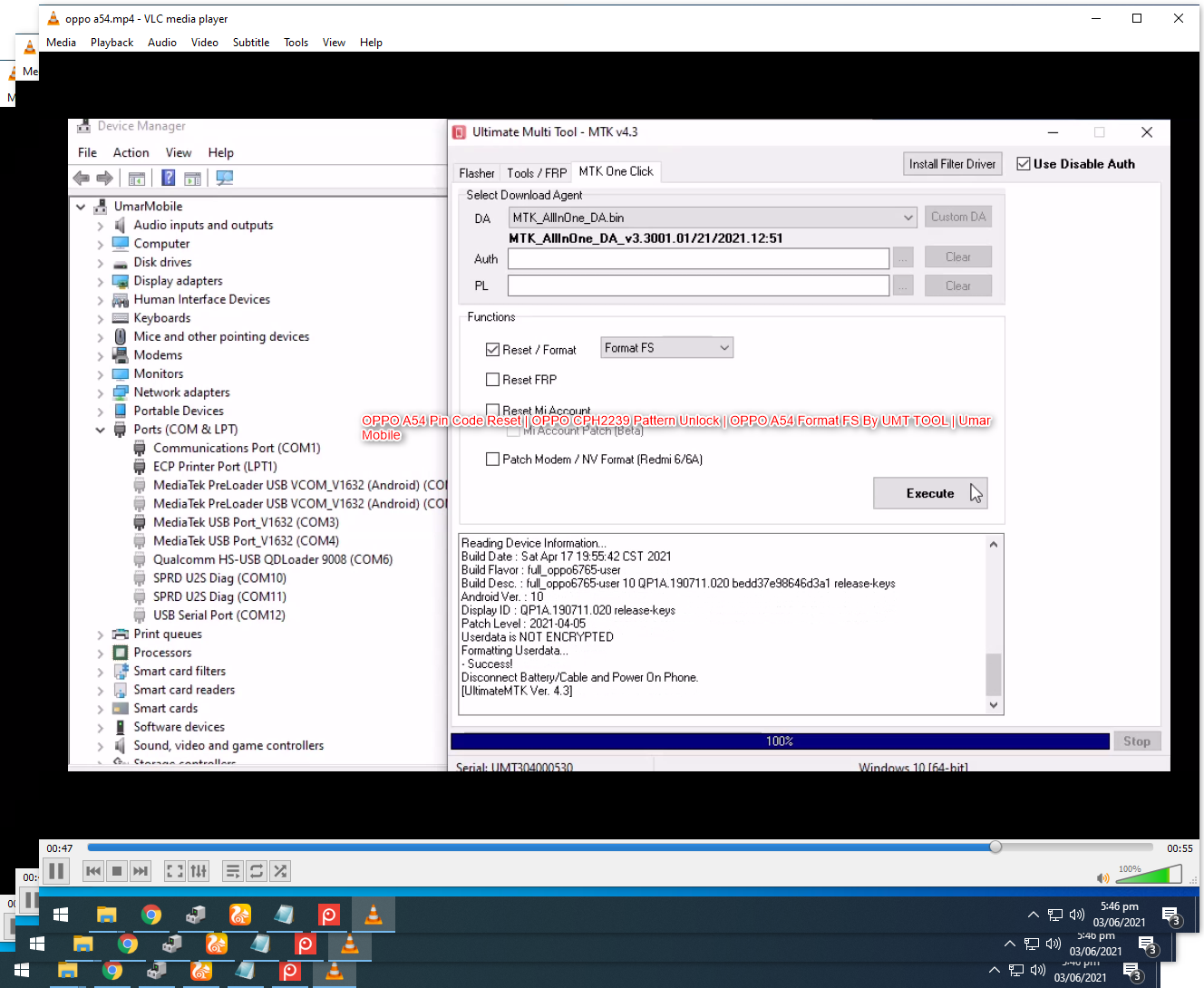This screenshot has width=1204, height=988.
Task: Uncheck Reset / Format checkbox
Action: coord(492,350)
